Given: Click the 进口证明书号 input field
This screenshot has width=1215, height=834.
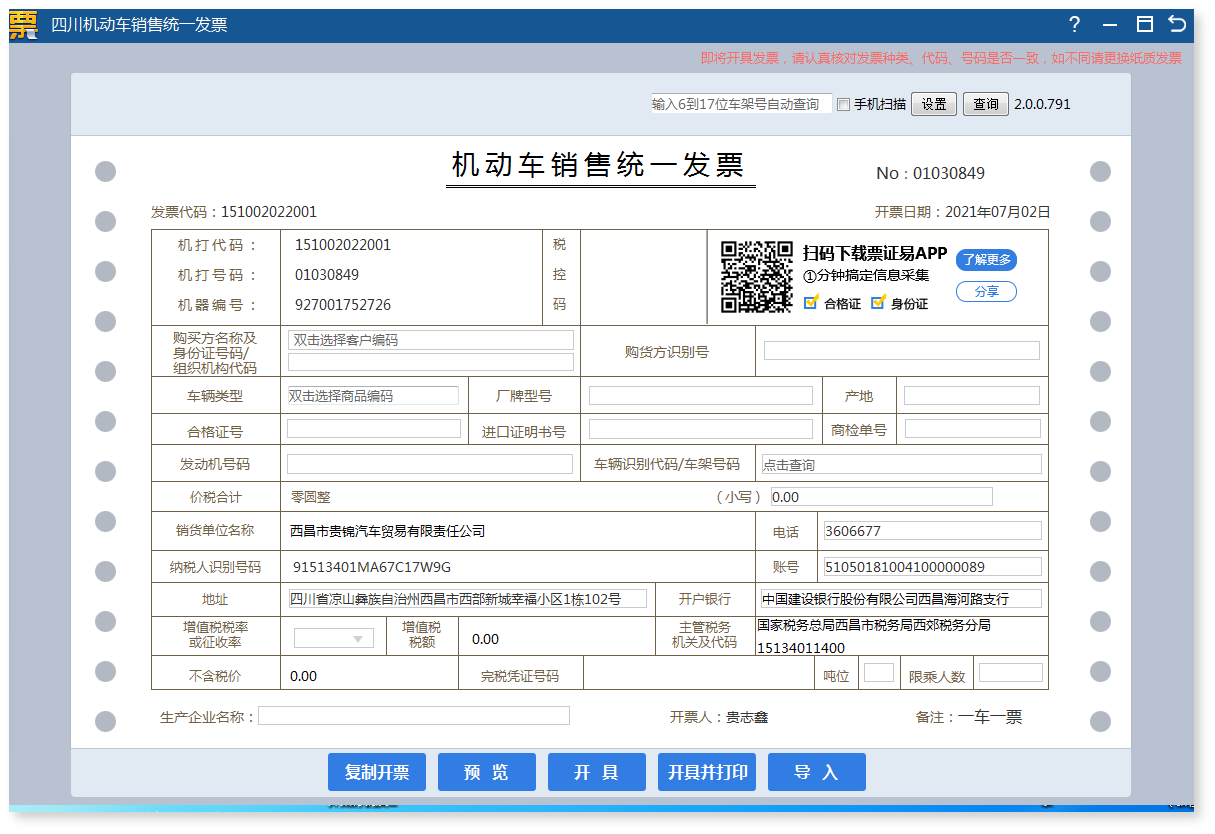Looking at the screenshot, I should point(701,429).
